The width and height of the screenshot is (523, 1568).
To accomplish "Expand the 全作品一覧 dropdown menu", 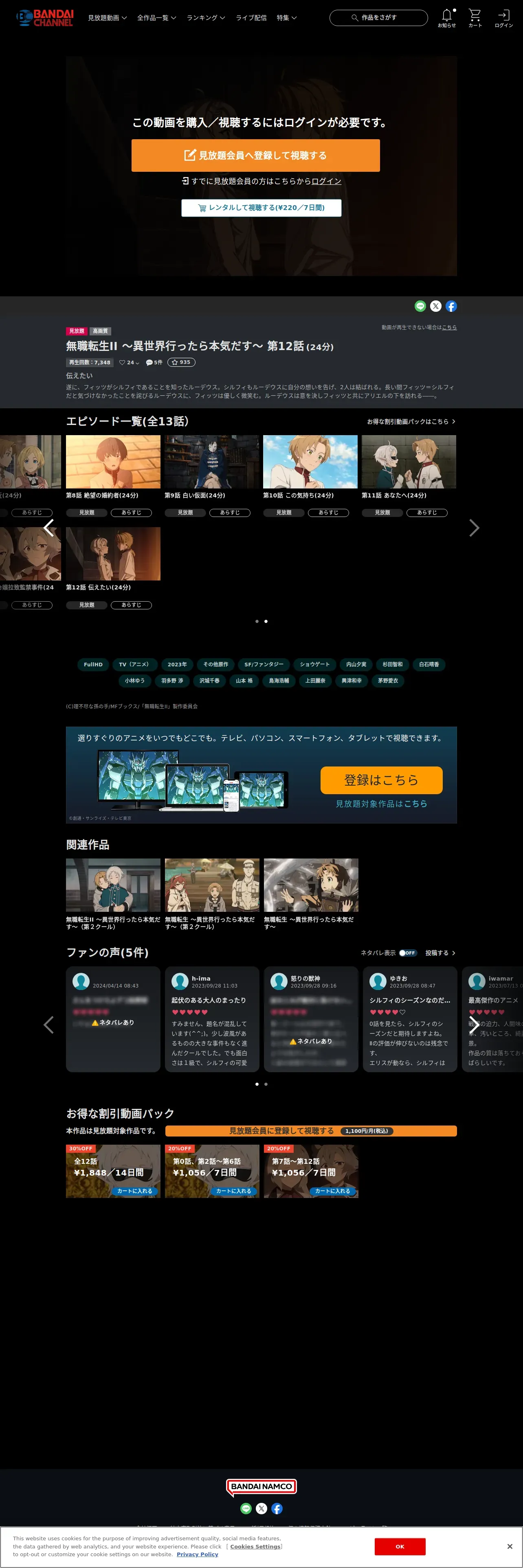I will 156,18.
